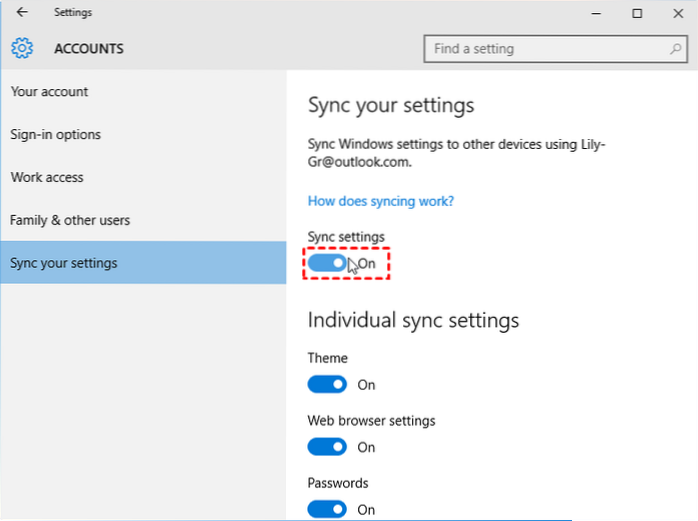This screenshot has height=521, width=698.
Task: Open 'How does syncing work?' link
Action: [381, 201]
